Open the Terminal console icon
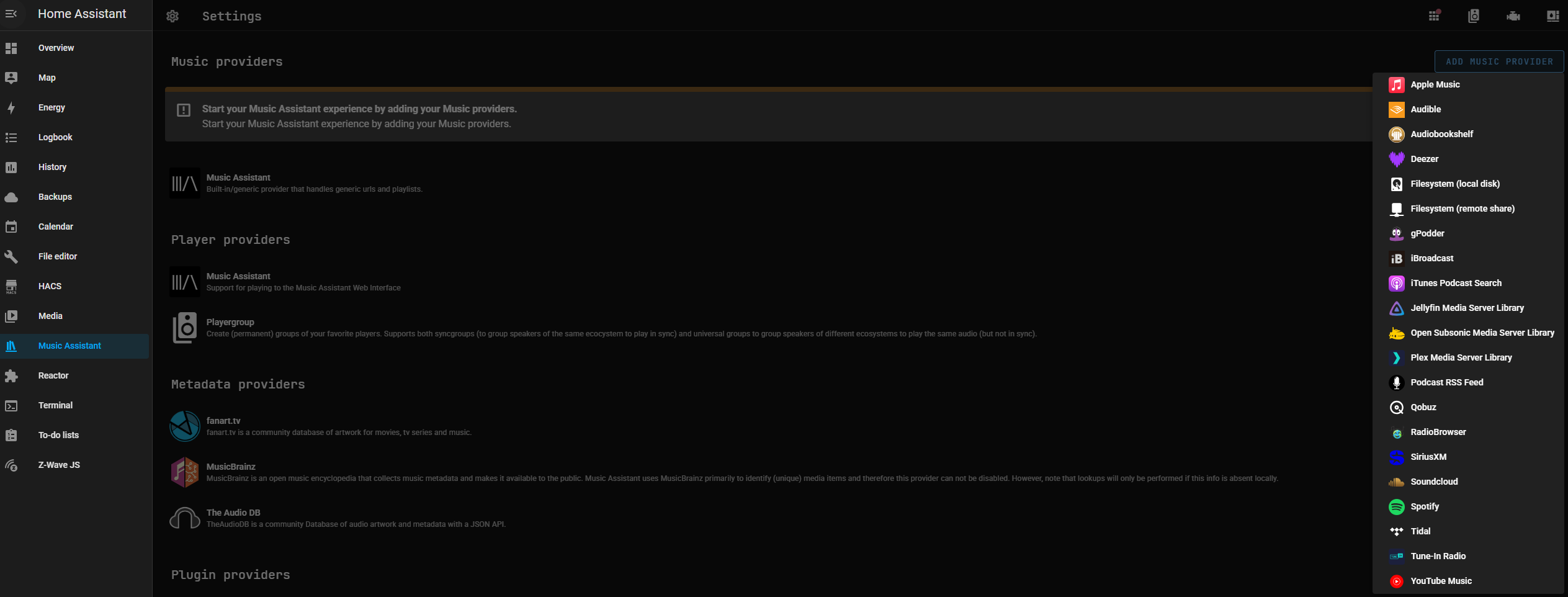Viewport: 1568px width, 597px height. (x=11, y=405)
